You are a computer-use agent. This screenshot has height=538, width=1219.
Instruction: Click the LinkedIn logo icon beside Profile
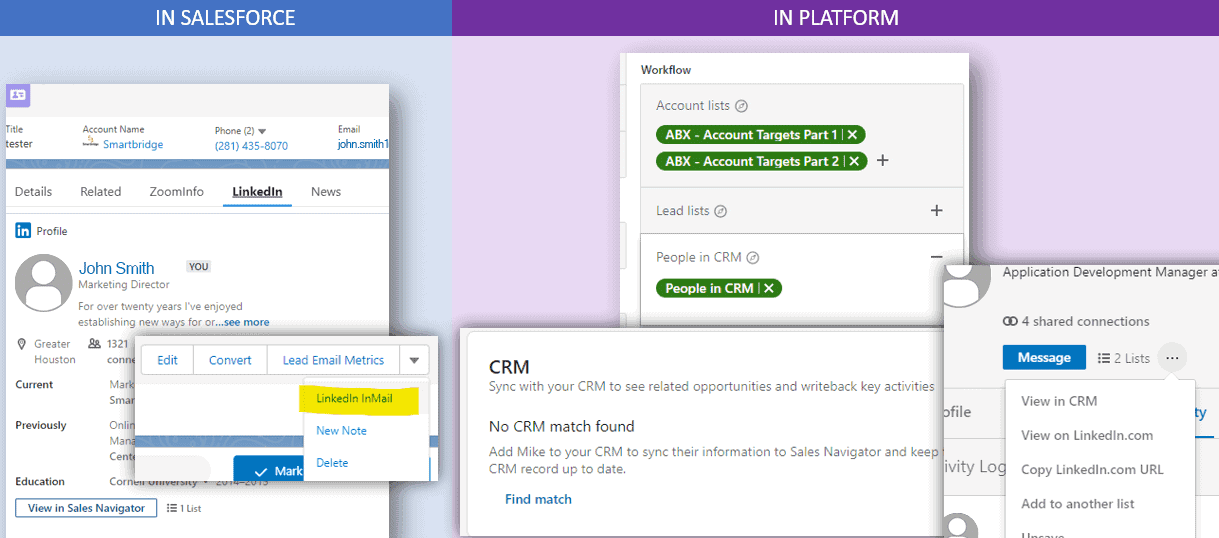point(24,231)
